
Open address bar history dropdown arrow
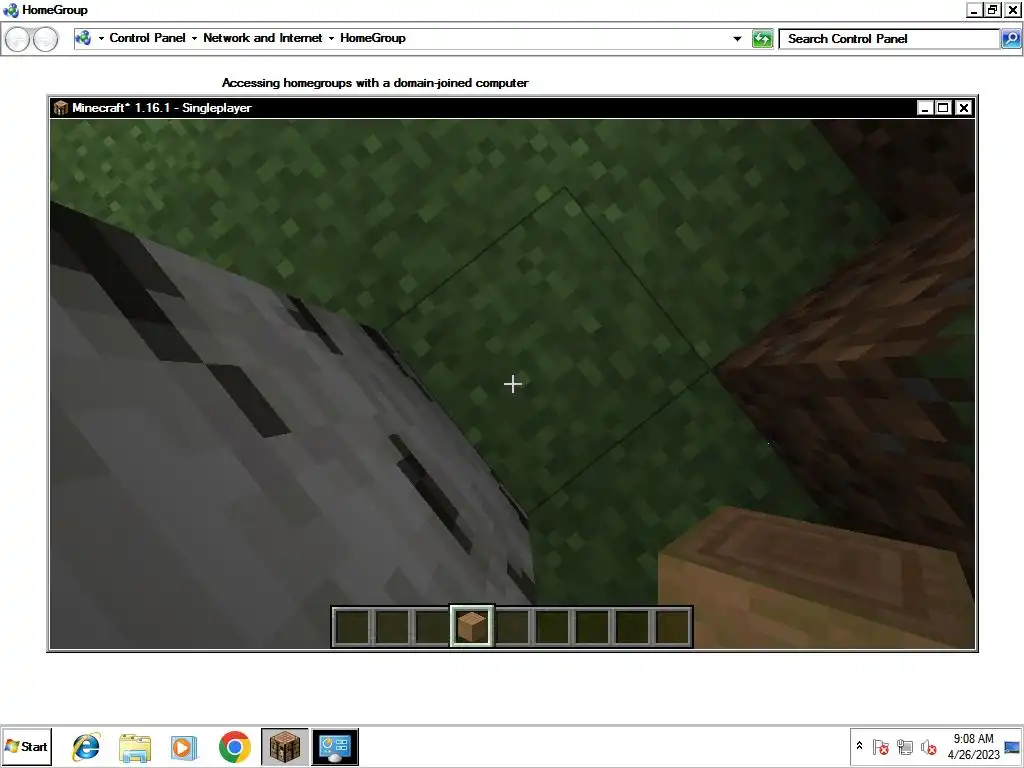point(737,39)
